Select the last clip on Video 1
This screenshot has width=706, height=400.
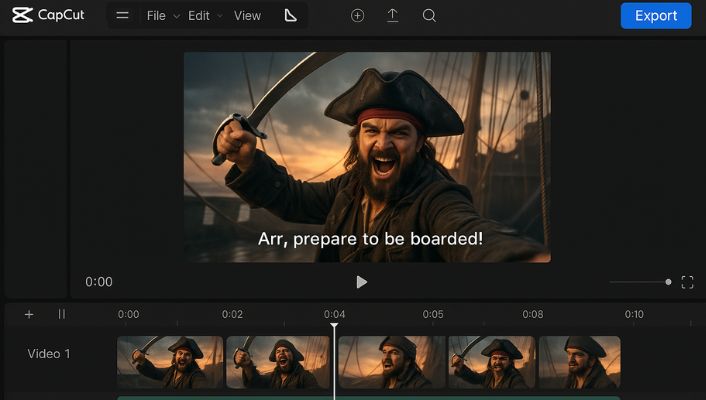(x=580, y=362)
